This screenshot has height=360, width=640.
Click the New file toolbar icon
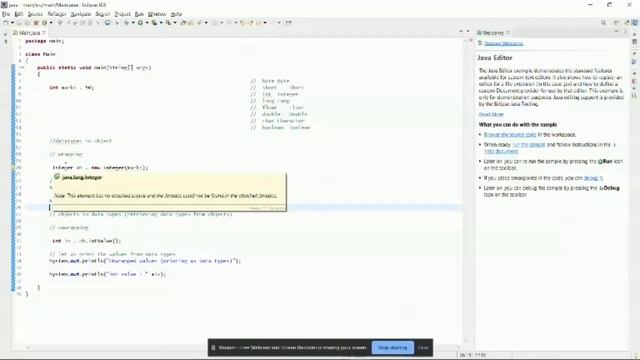coord(6,23)
